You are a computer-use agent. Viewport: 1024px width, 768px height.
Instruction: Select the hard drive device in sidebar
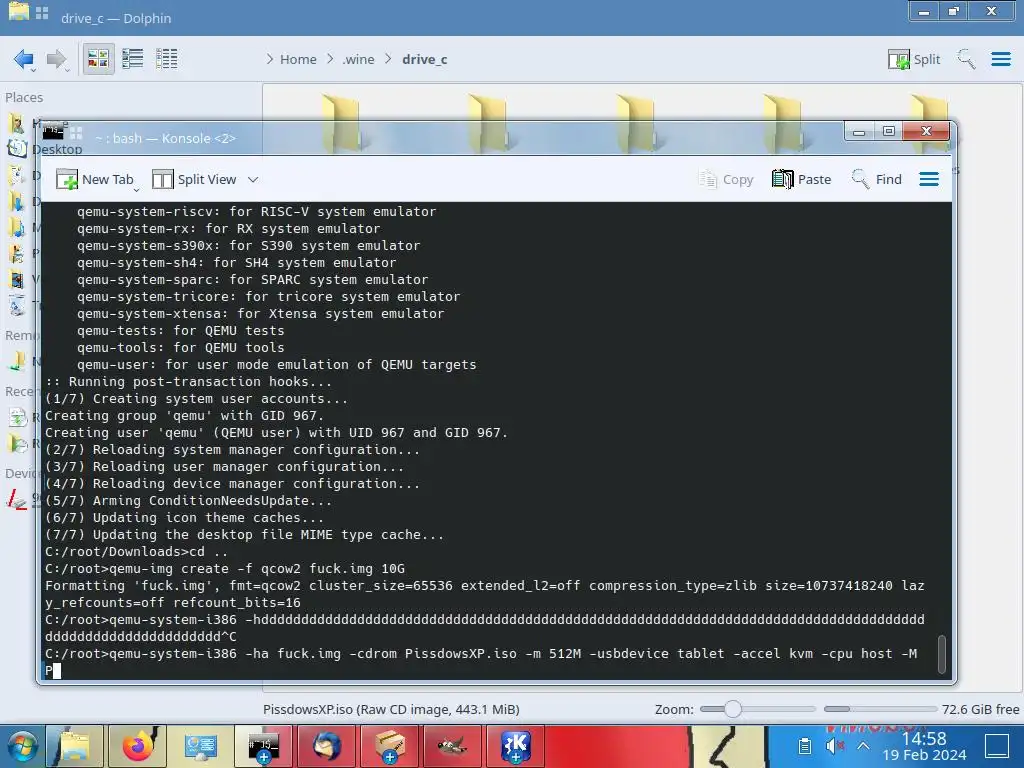point(16,500)
